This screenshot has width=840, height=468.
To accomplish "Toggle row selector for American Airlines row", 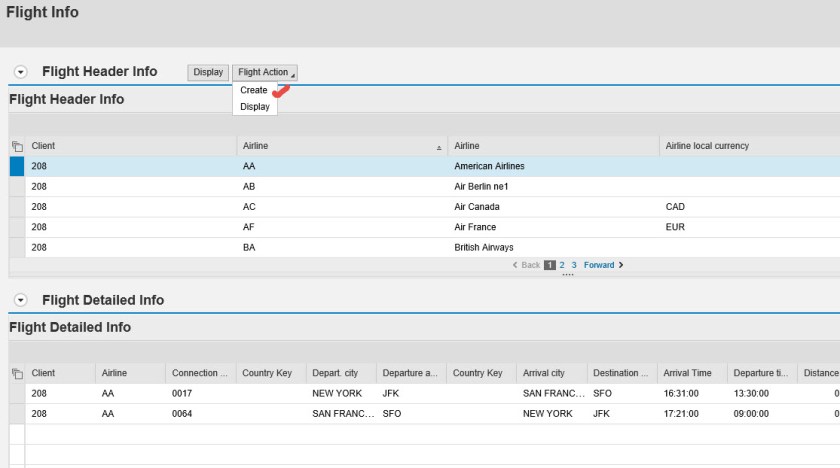I will [16, 166].
